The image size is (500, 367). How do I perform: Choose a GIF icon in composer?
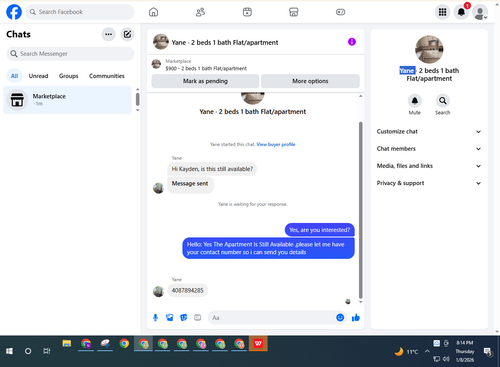point(198,318)
